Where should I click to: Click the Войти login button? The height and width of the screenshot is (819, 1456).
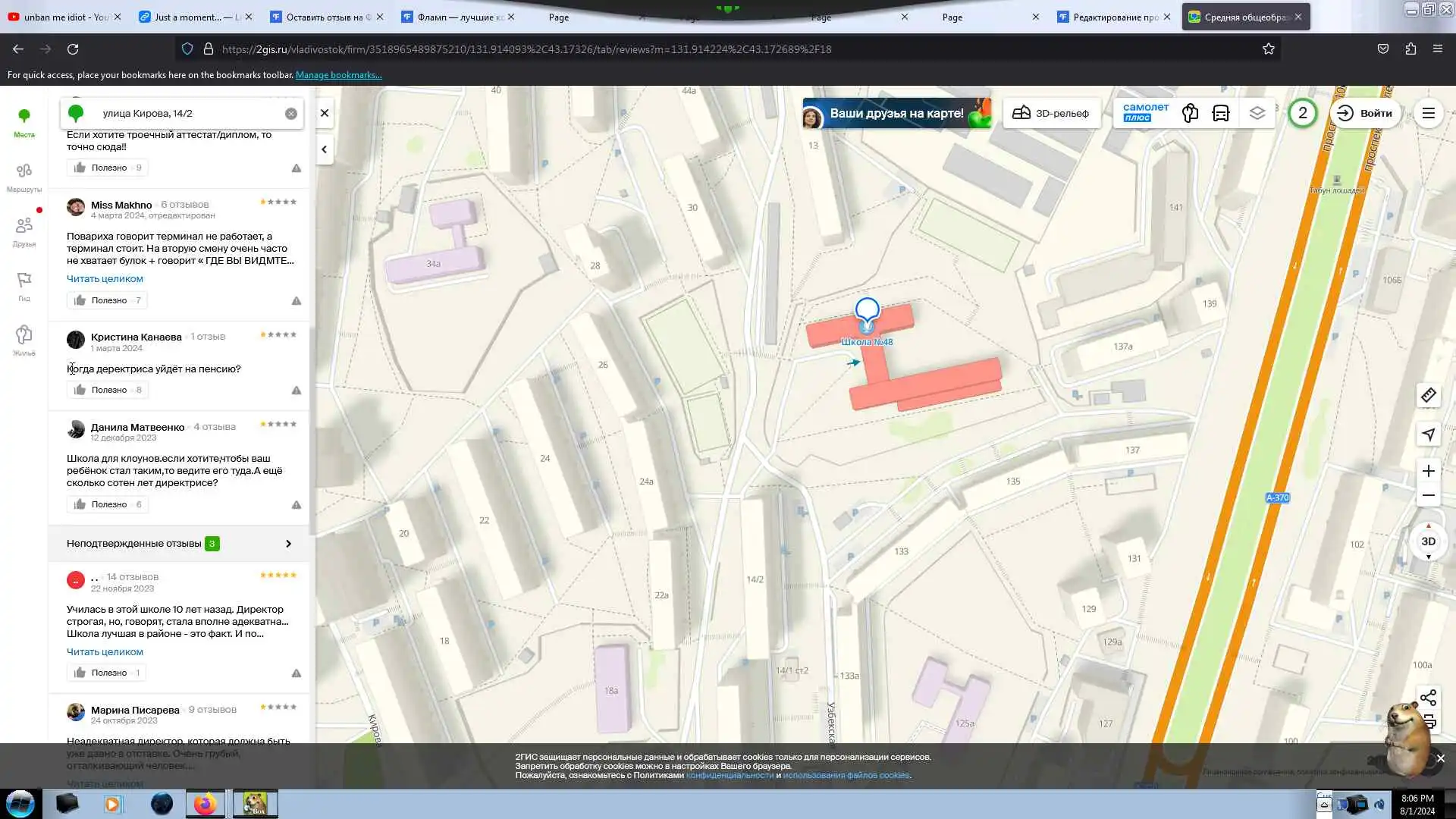click(1365, 113)
